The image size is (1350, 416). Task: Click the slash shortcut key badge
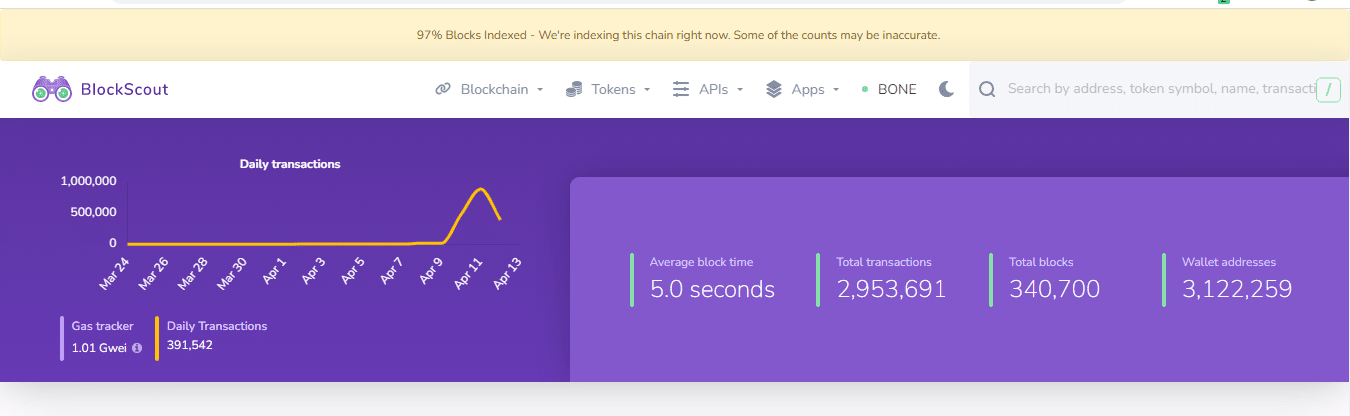coord(1328,90)
